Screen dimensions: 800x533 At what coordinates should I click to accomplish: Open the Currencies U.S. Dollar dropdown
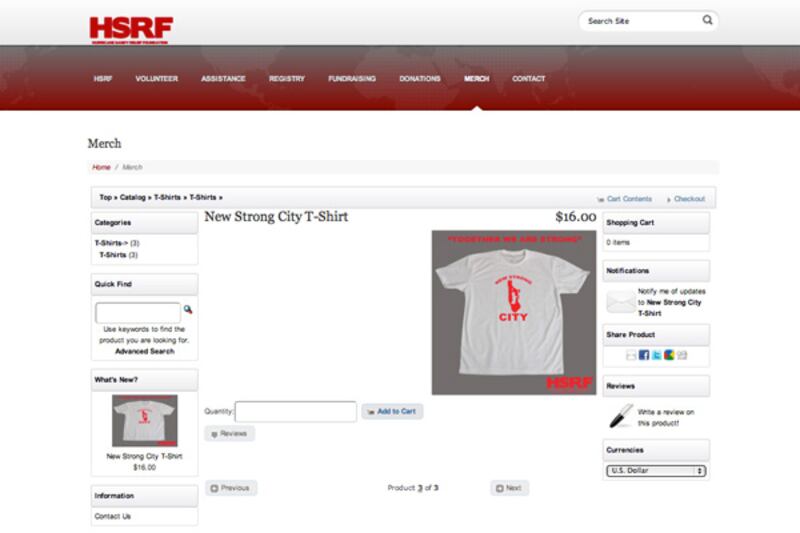[x=656, y=470]
